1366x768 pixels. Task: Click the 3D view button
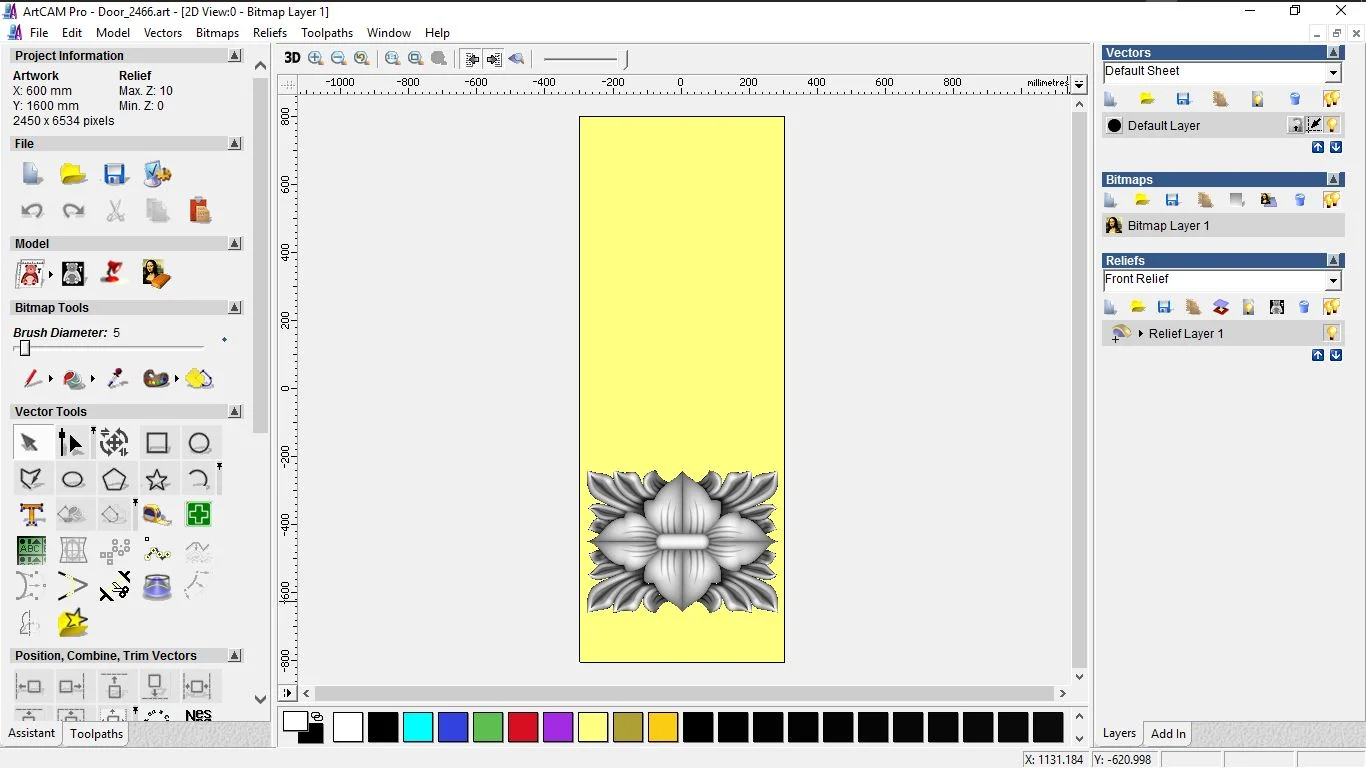[x=292, y=58]
